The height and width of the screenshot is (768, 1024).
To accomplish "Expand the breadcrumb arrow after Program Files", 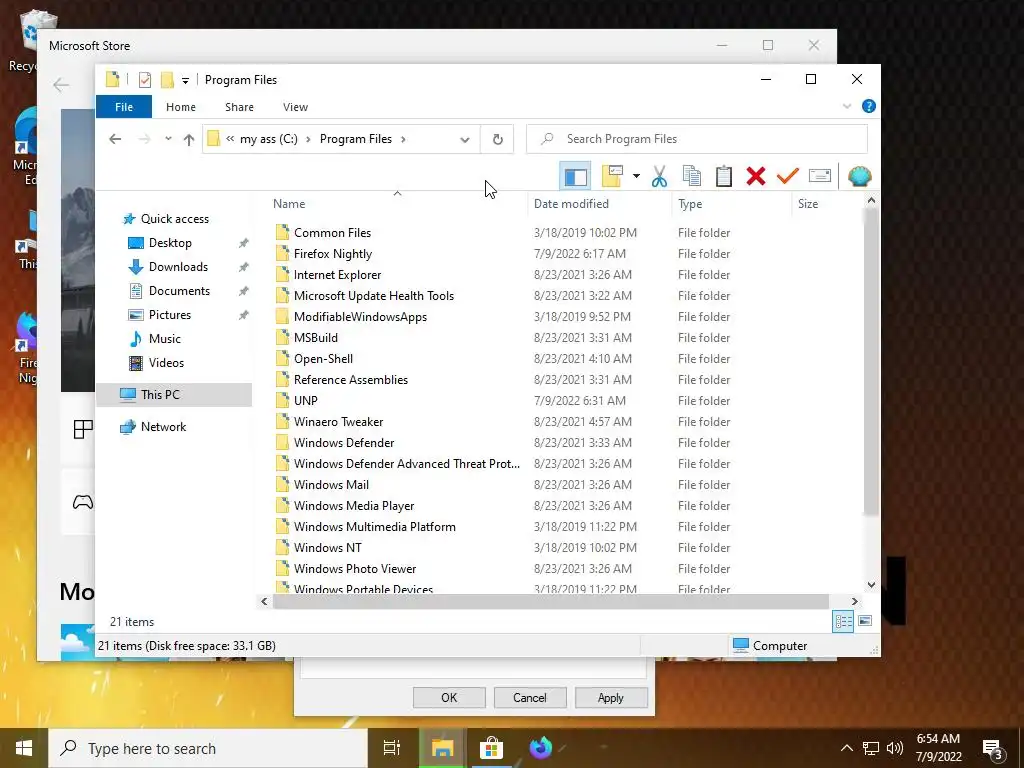I will point(404,139).
